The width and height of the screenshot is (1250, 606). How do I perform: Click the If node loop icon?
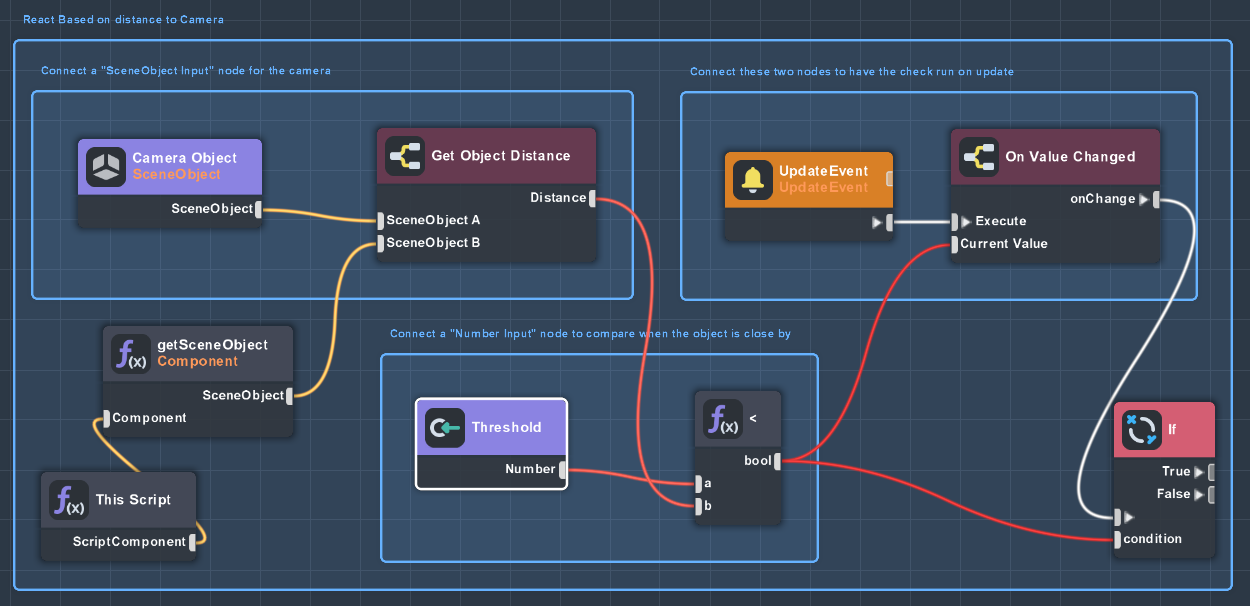pos(1141,430)
